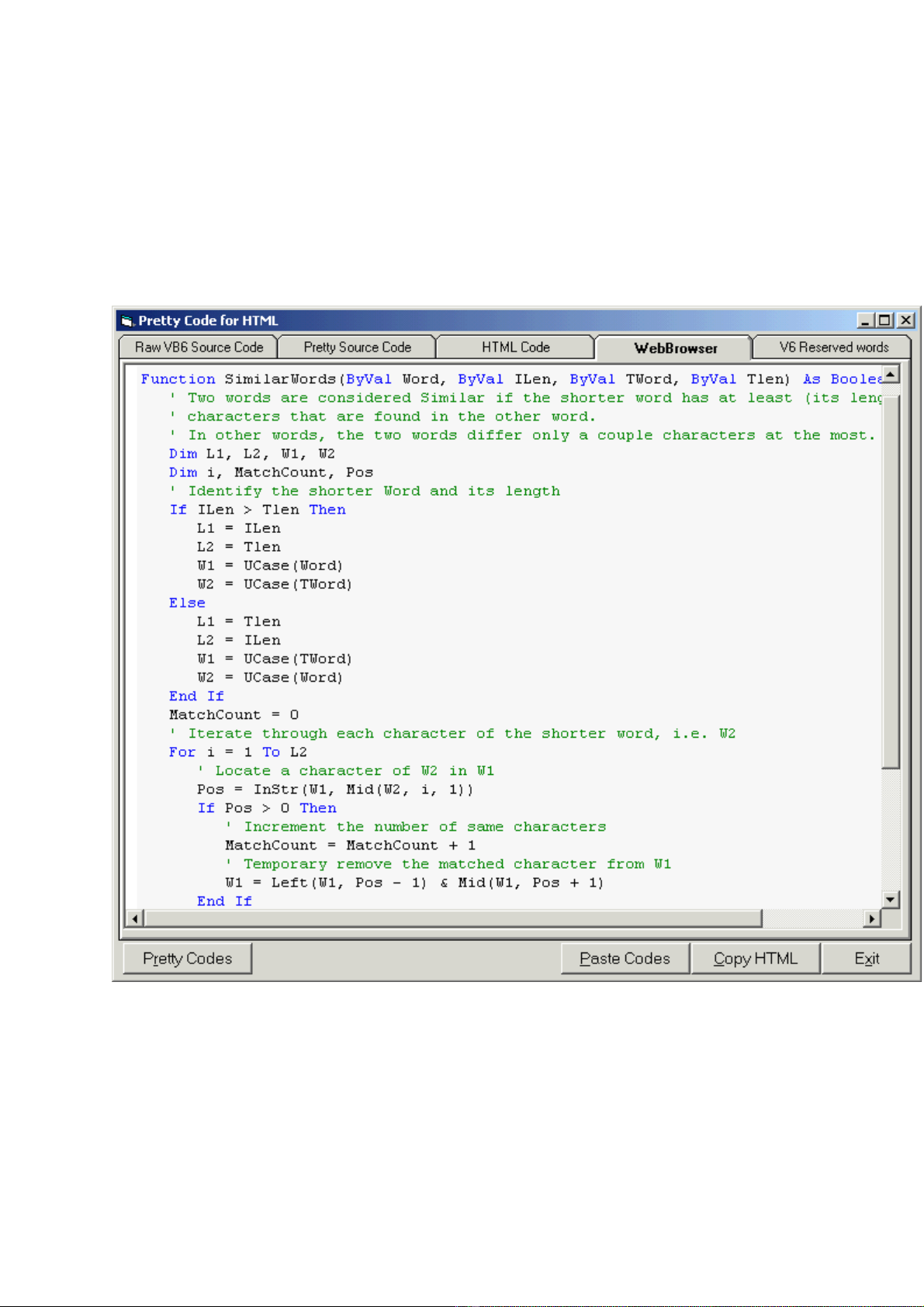This screenshot has width=924, height=1307.
Task: Activate the WebBrowser tab
Action: 675,348
